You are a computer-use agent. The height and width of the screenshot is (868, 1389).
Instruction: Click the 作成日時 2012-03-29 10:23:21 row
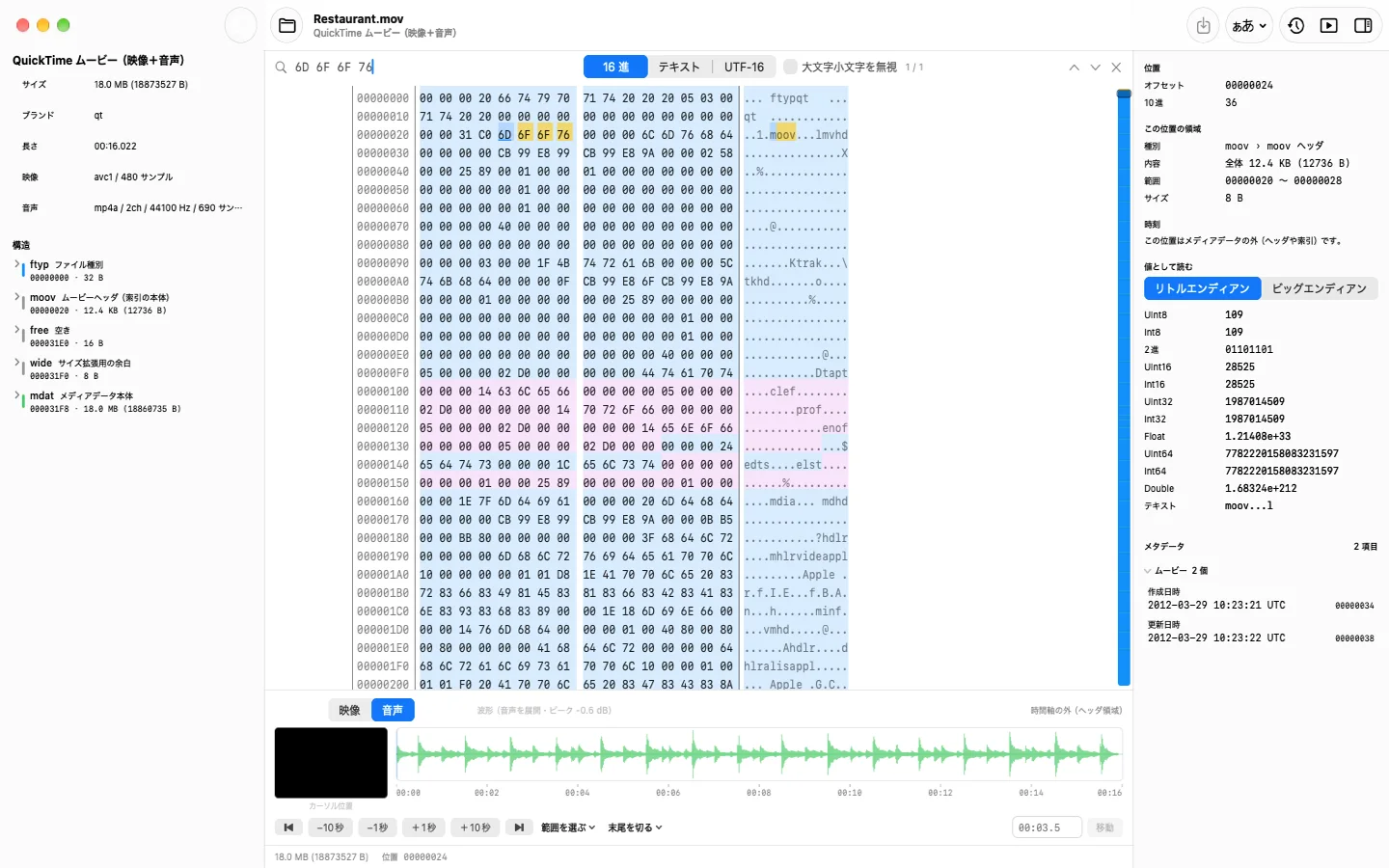[1261, 599]
